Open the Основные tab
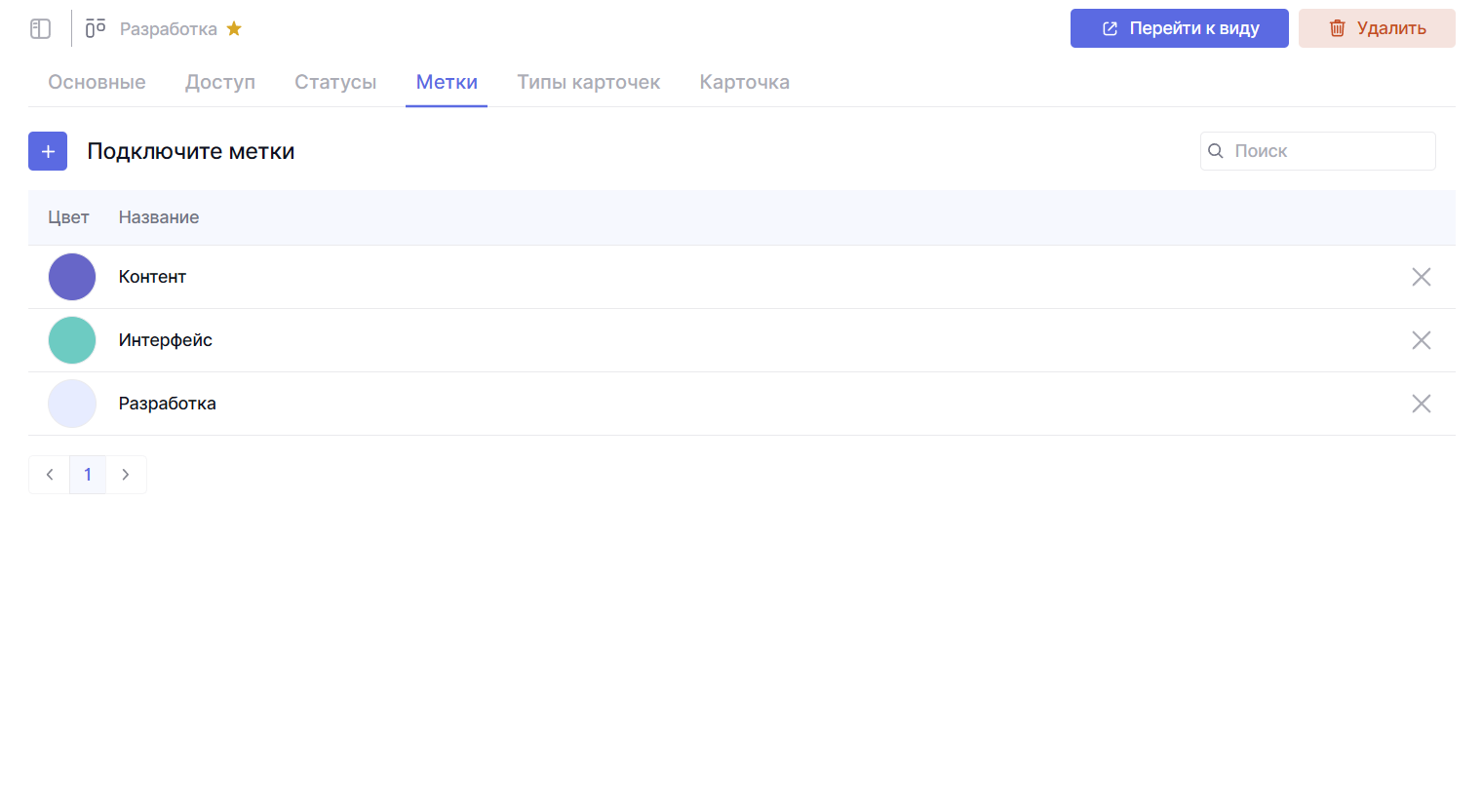1482x812 pixels. 97,83
